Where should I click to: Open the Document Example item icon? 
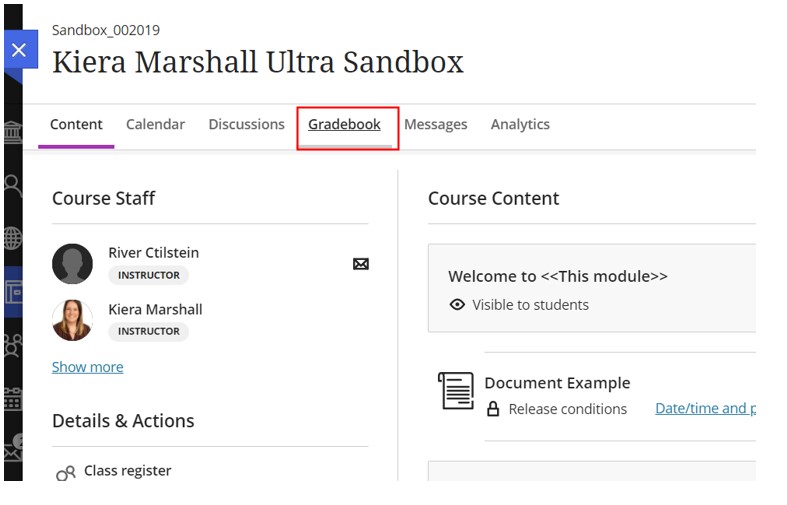click(456, 391)
